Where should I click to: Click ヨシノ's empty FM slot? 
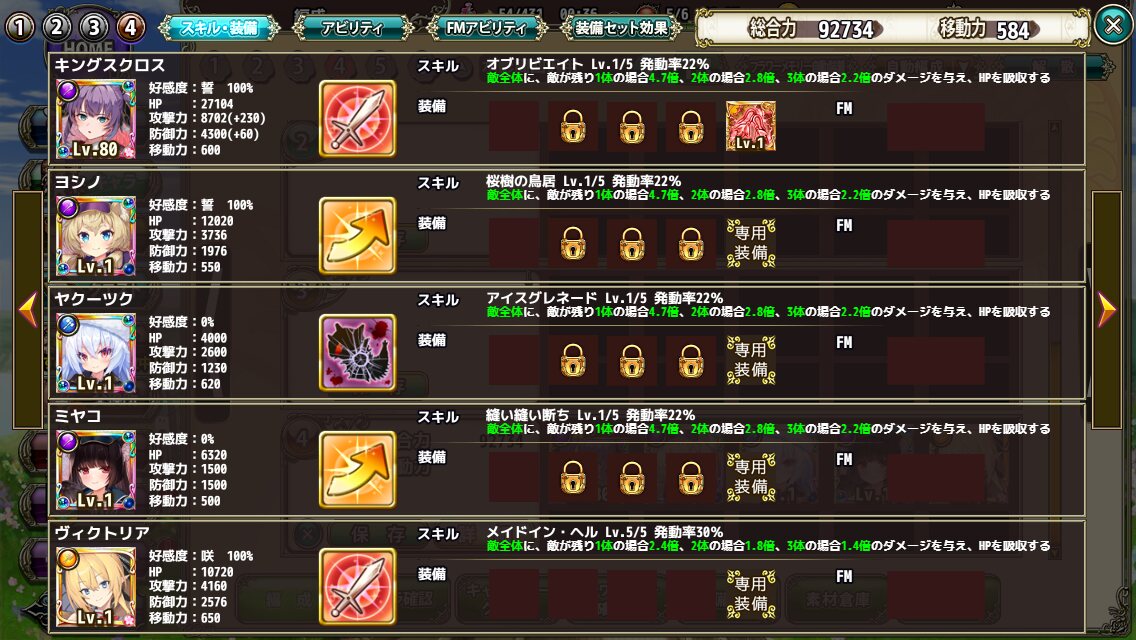[935, 244]
